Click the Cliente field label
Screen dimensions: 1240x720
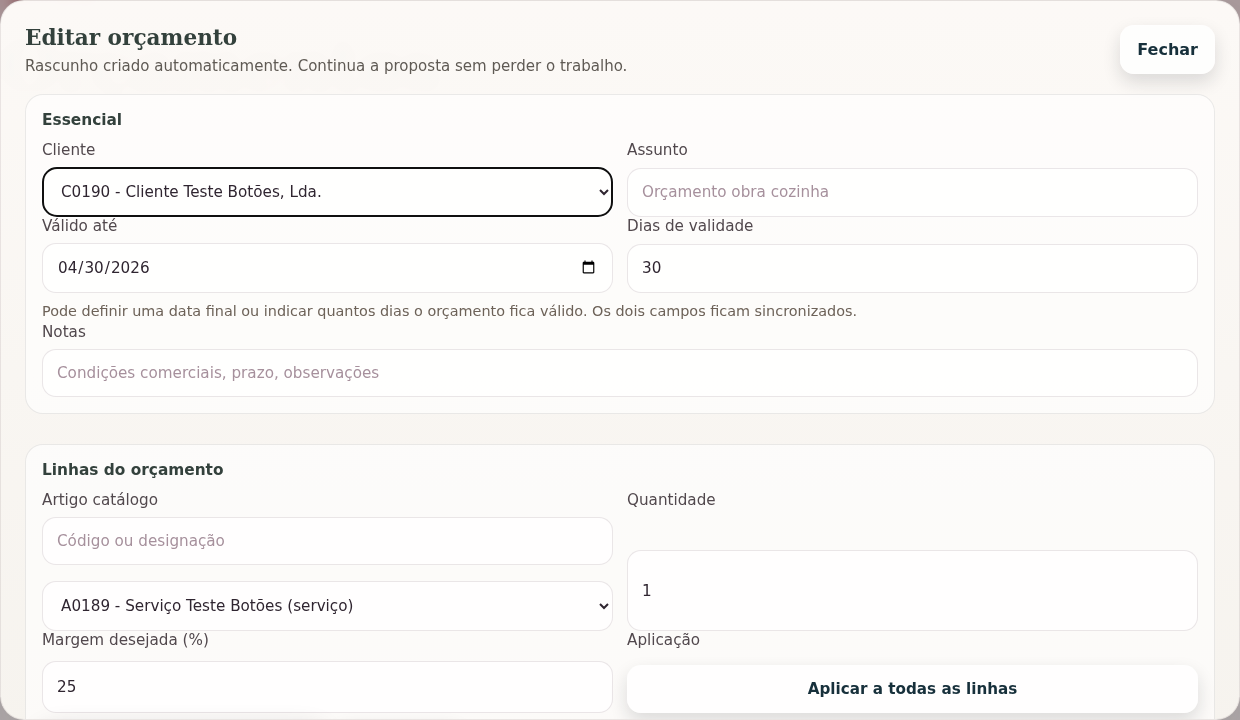point(69,150)
